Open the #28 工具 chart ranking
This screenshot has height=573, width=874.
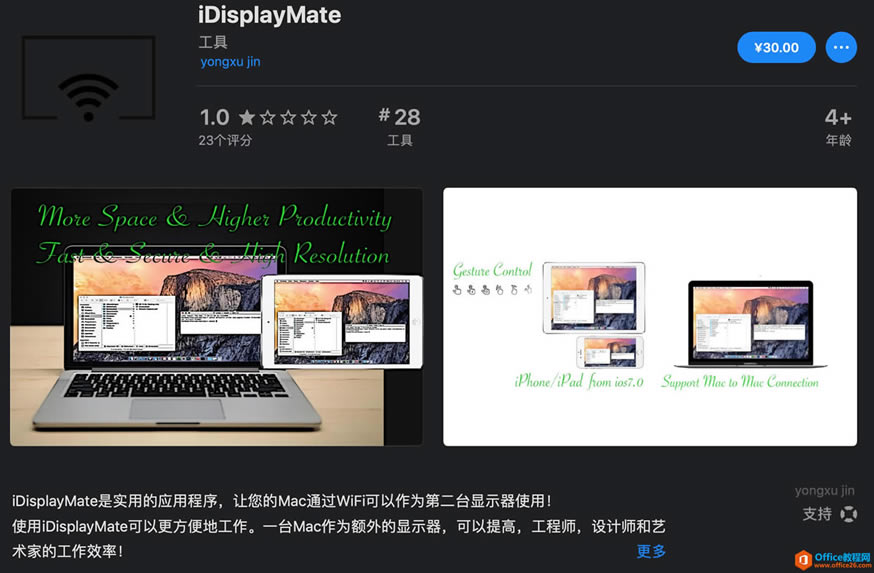tap(400, 126)
